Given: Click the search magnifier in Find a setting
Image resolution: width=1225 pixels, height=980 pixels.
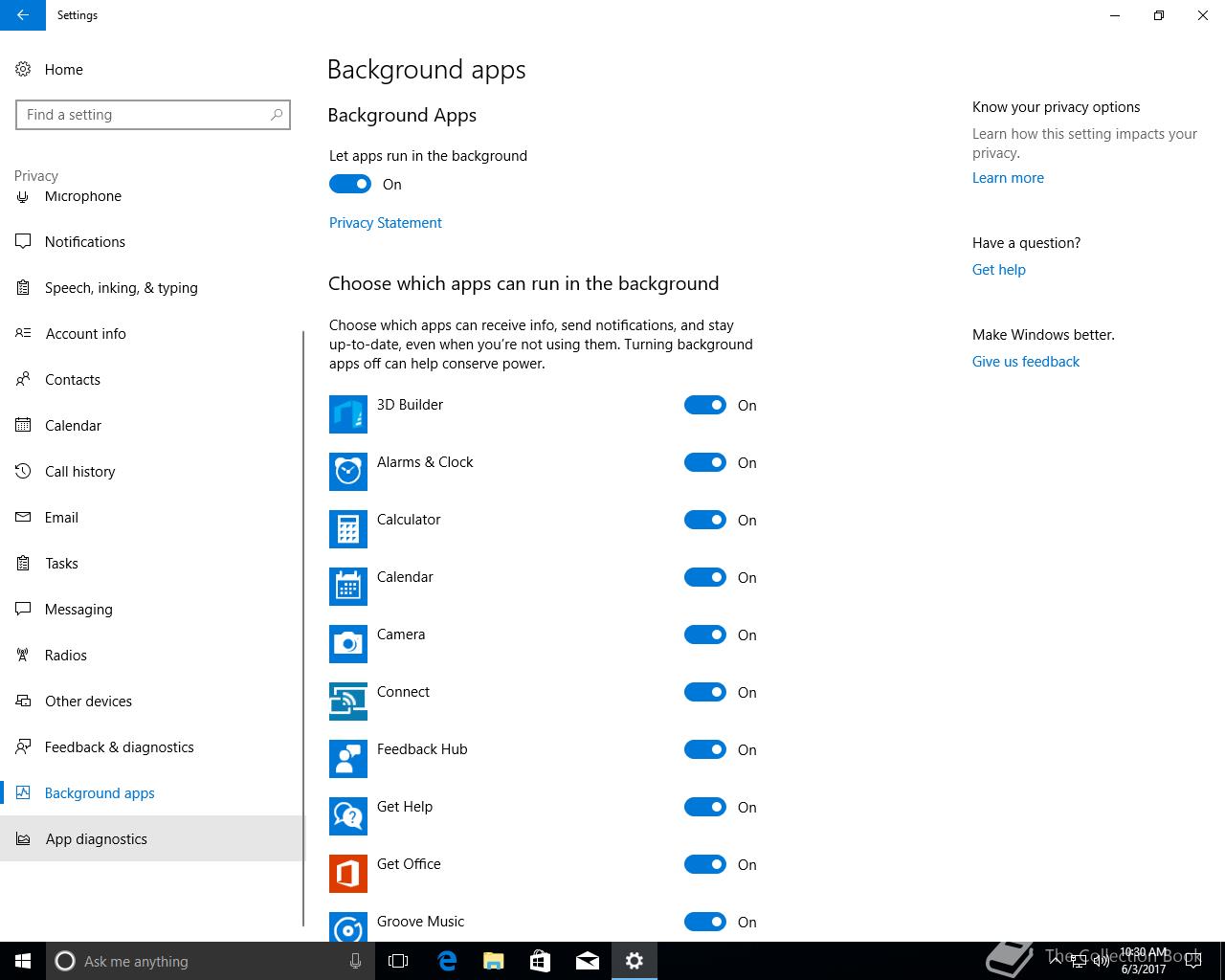Looking at the screenshot, I should [277, 115].
